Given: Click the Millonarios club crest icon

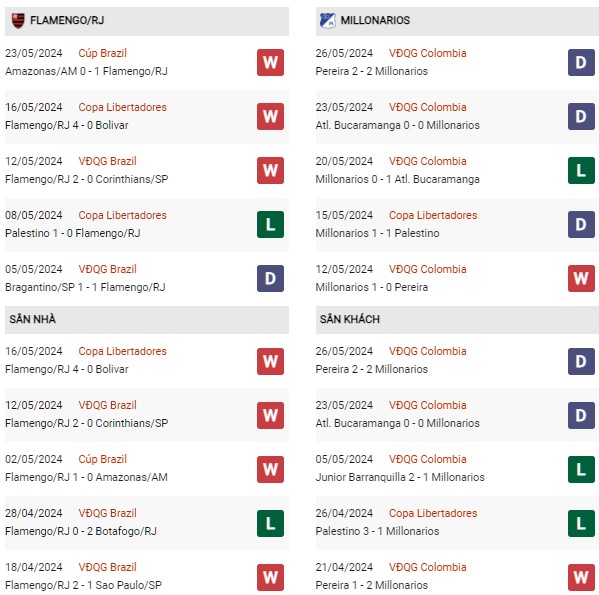Looking at the screenshot, I should tap(328, 21).
